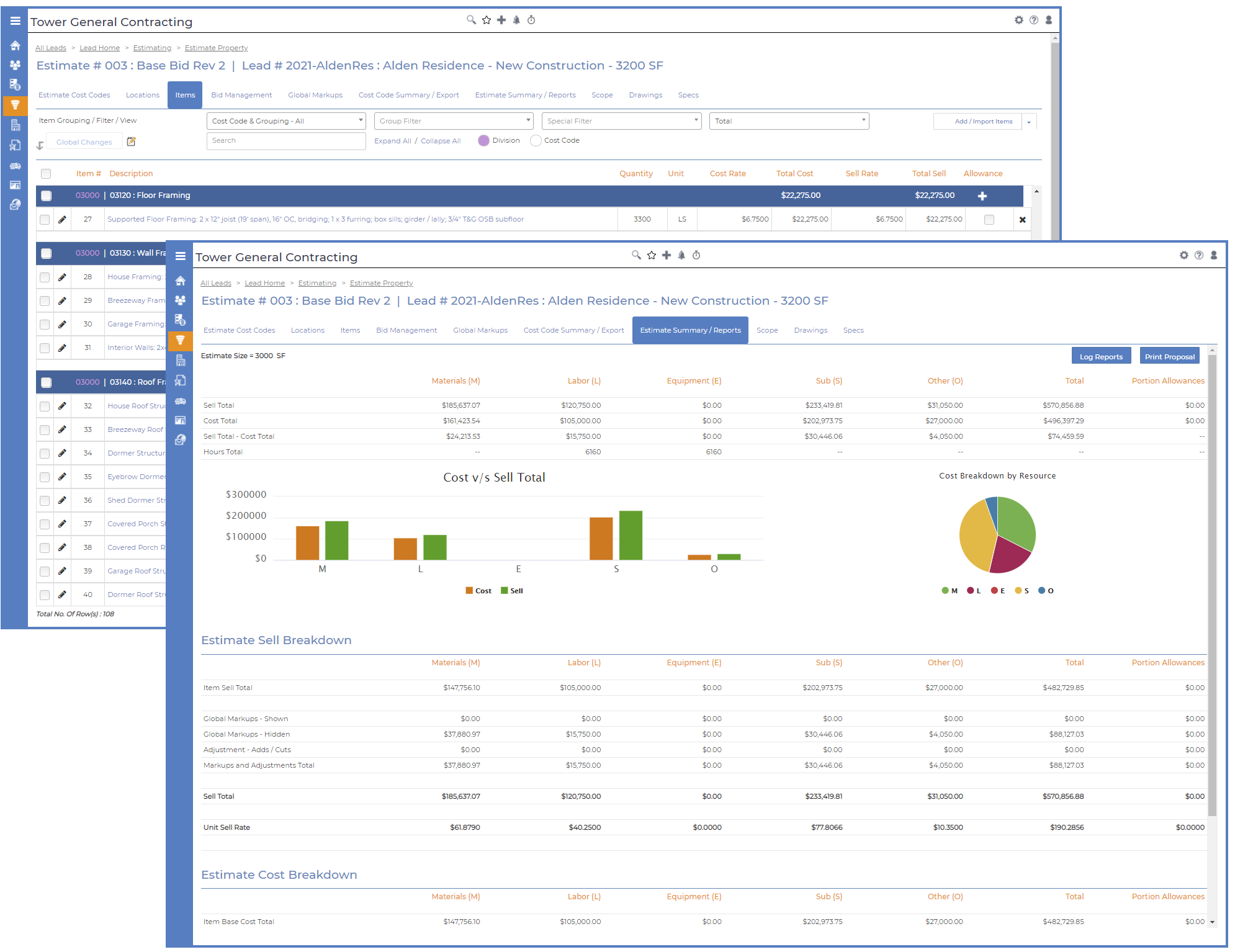Click the gear settings icon in the front window
The image size is (1235, 952).
(x=1183, y=255)
